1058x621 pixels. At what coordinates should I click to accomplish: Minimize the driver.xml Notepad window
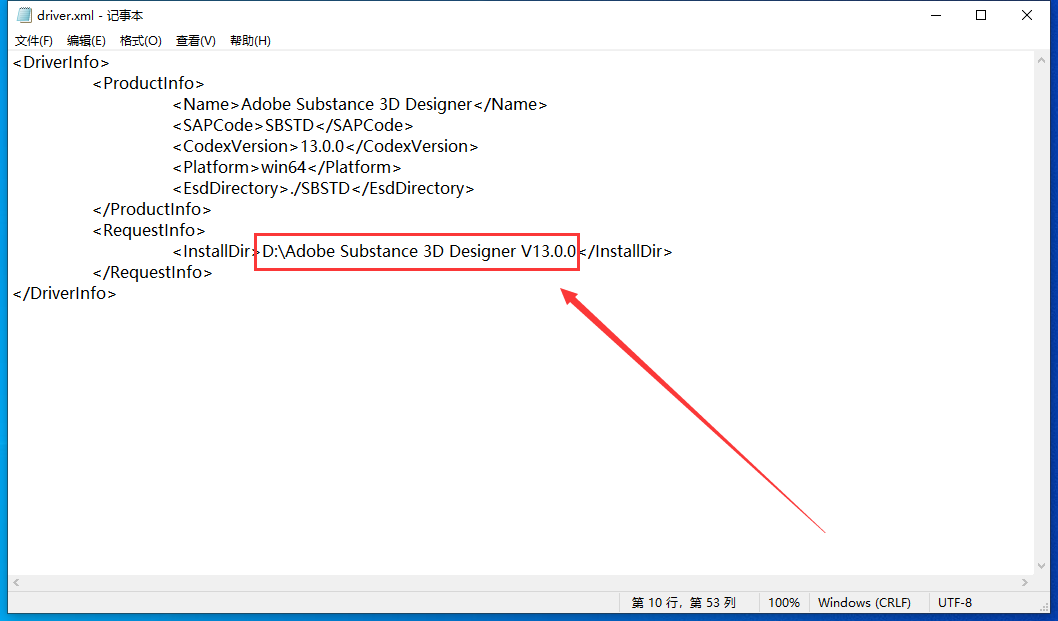(x=936, y=15)
